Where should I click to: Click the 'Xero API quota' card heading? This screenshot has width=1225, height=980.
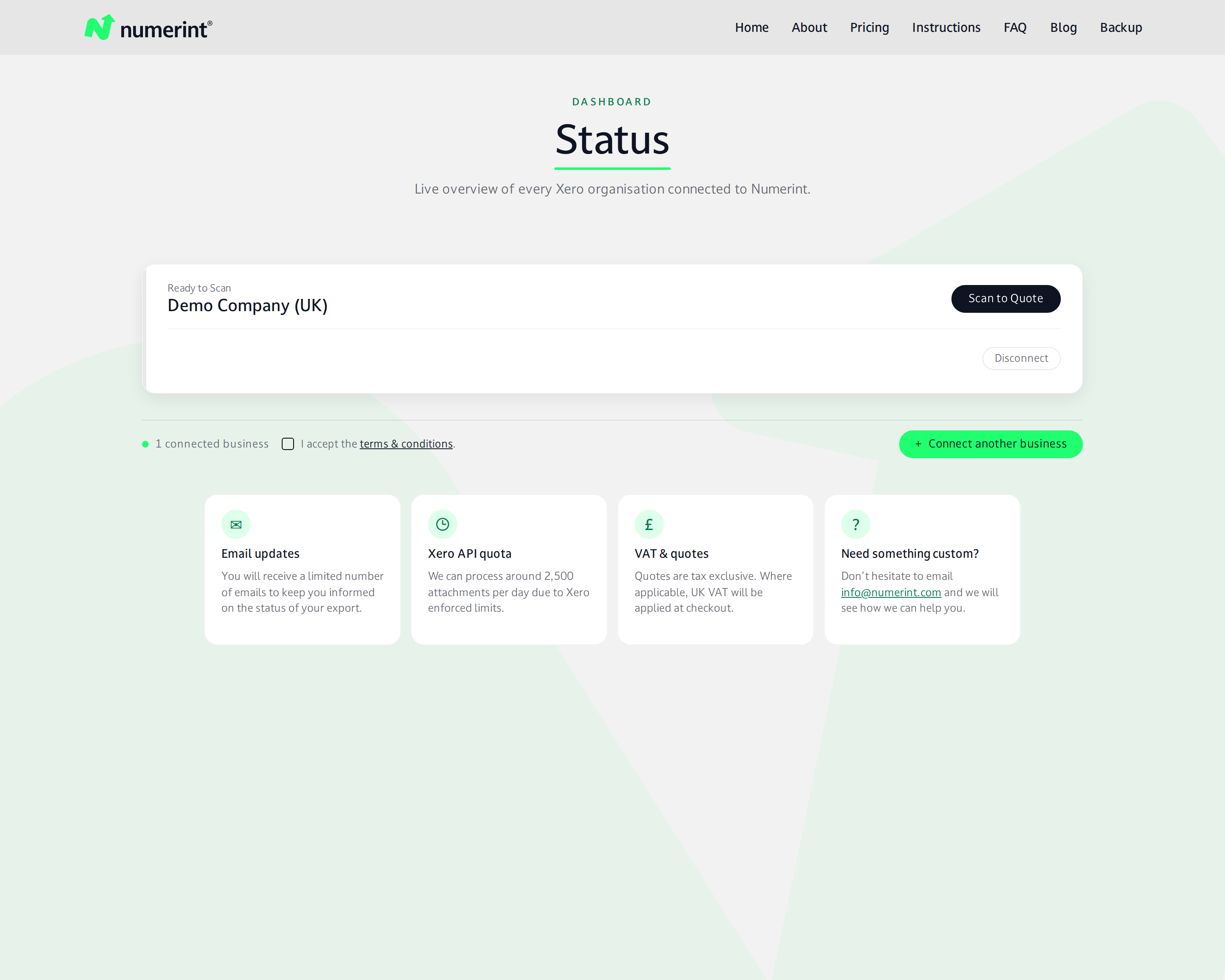[470, 554]
